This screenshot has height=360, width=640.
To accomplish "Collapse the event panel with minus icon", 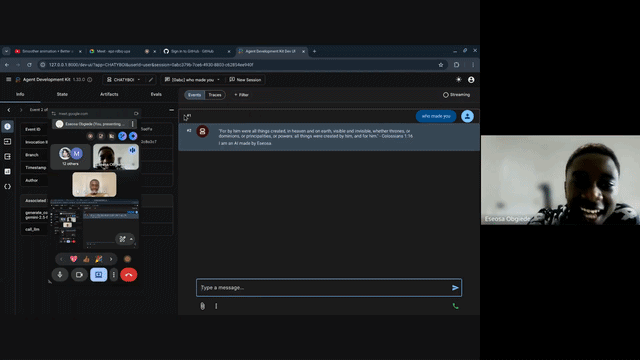I will coord(171,110).
